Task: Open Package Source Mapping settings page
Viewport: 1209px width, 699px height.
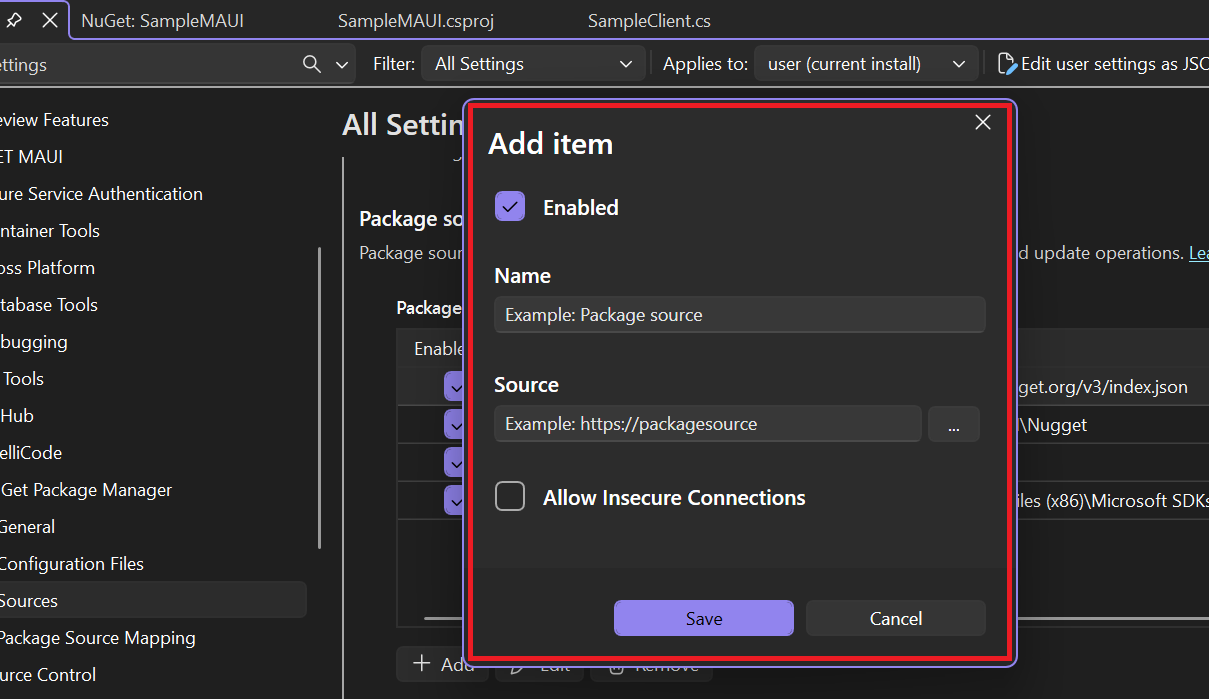Action: (x=98, y=637)
